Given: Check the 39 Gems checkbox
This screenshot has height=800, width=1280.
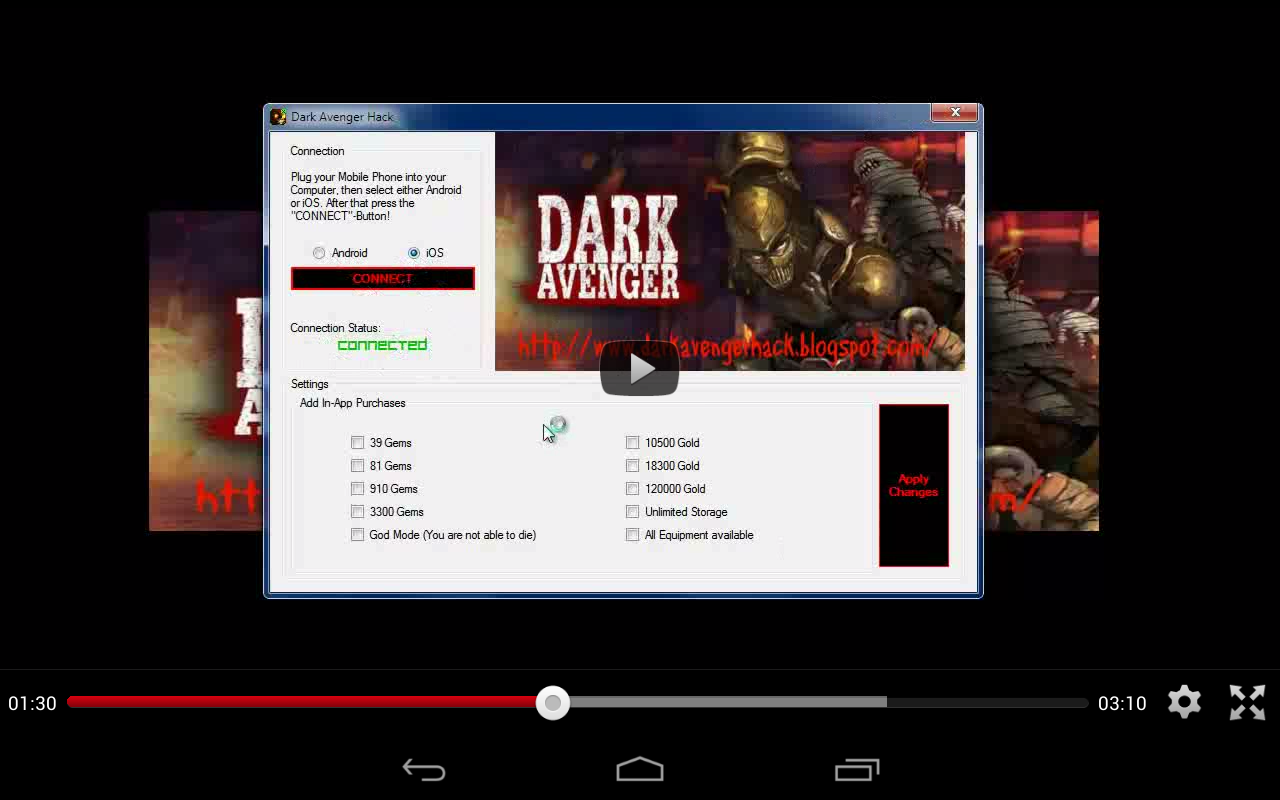Looking at the screenshot, I should 358,442.
